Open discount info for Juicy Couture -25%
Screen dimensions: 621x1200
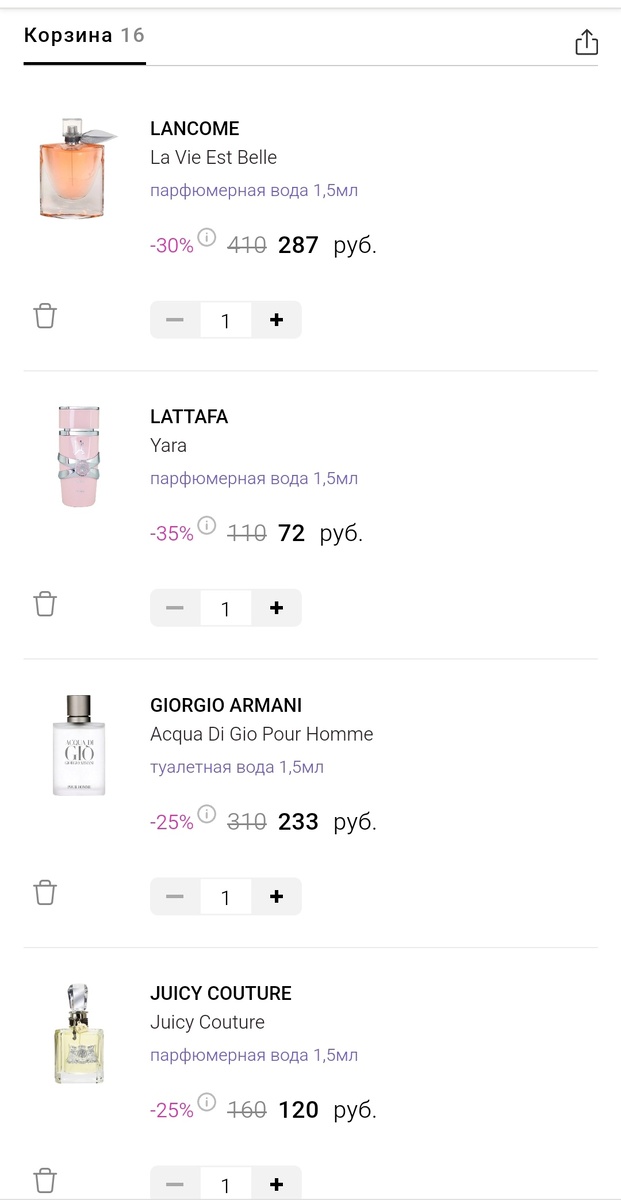click(207, 1102)
